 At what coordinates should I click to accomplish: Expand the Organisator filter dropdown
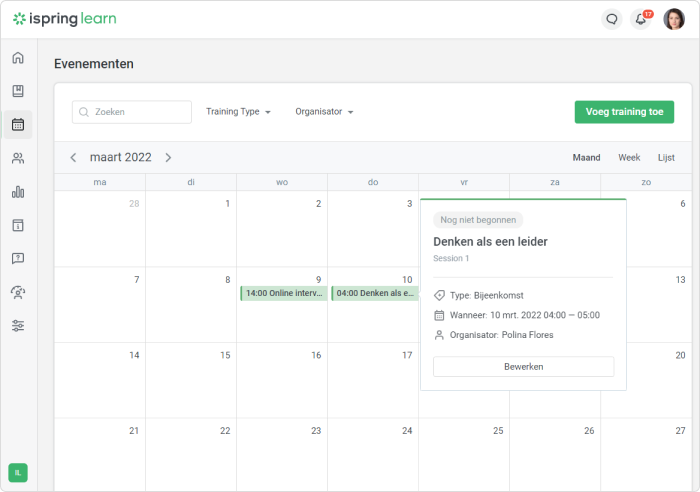click(324, 112)
